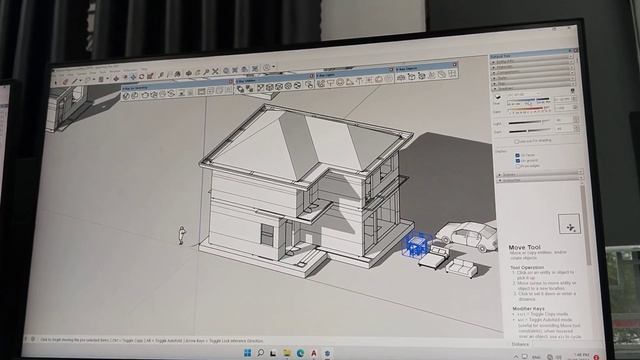Choose the Line drawing tool
The image size is (640, 360).
[75, 81]
